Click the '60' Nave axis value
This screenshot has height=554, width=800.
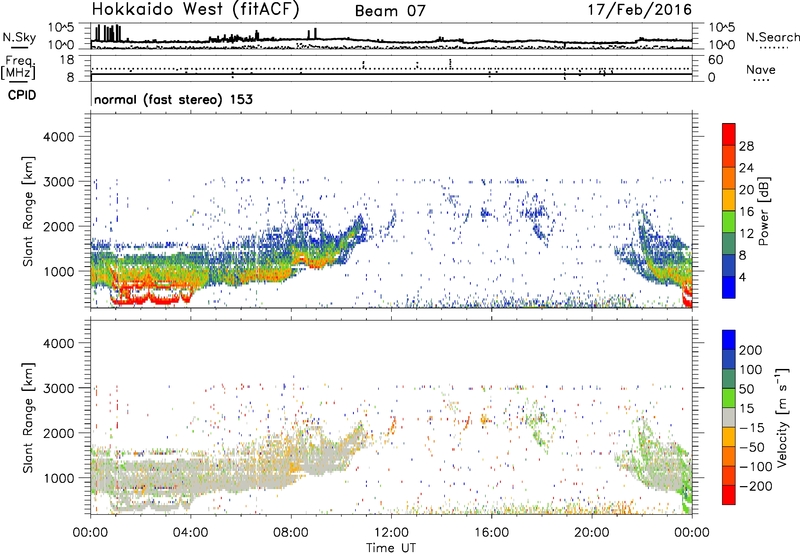tap(715, 60)
